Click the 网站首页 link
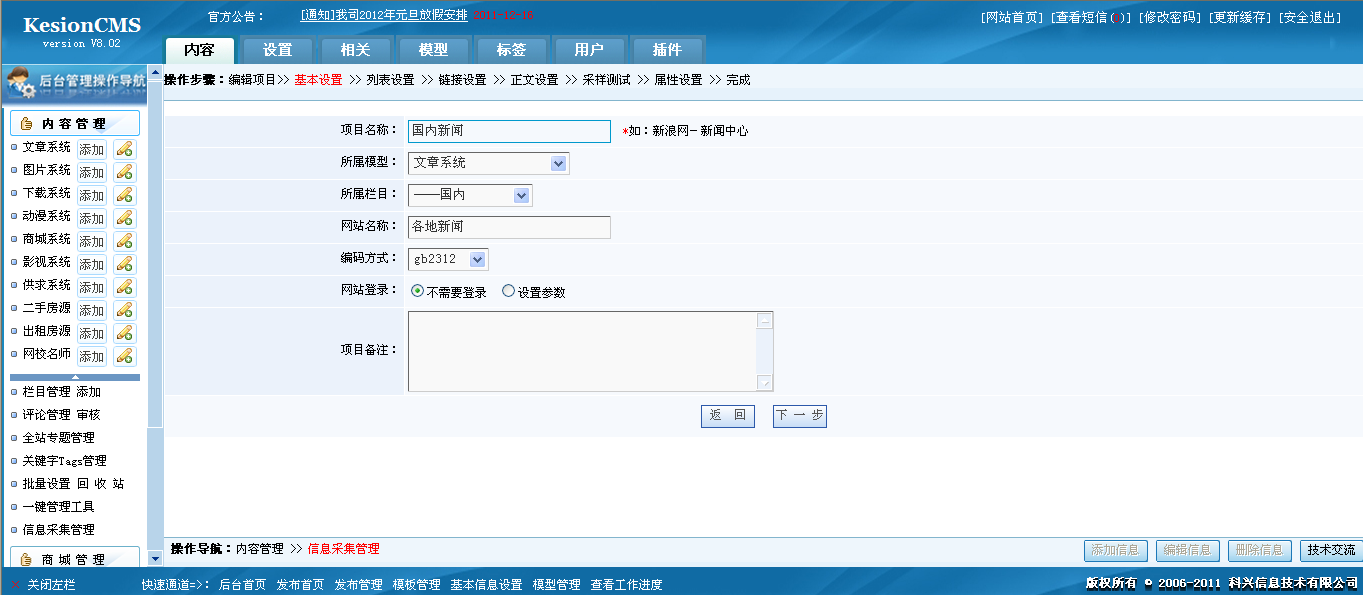Screen dimensions: 1363x595 coord(1012,18)
